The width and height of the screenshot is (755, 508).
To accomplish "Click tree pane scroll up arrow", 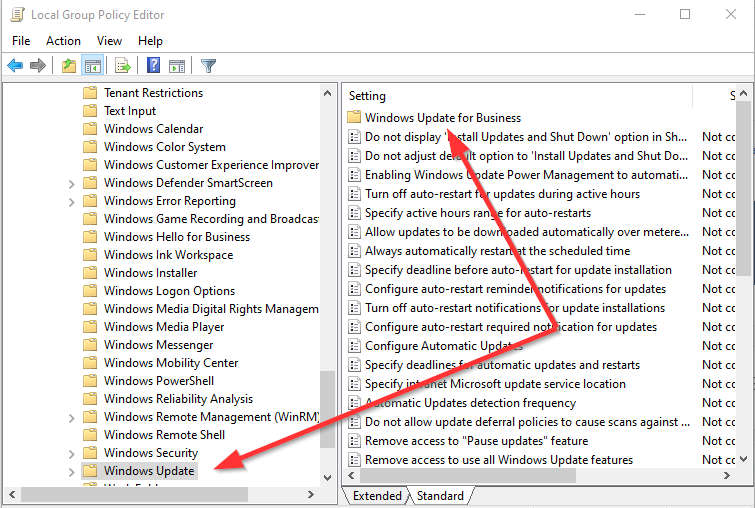I will 327,93.
